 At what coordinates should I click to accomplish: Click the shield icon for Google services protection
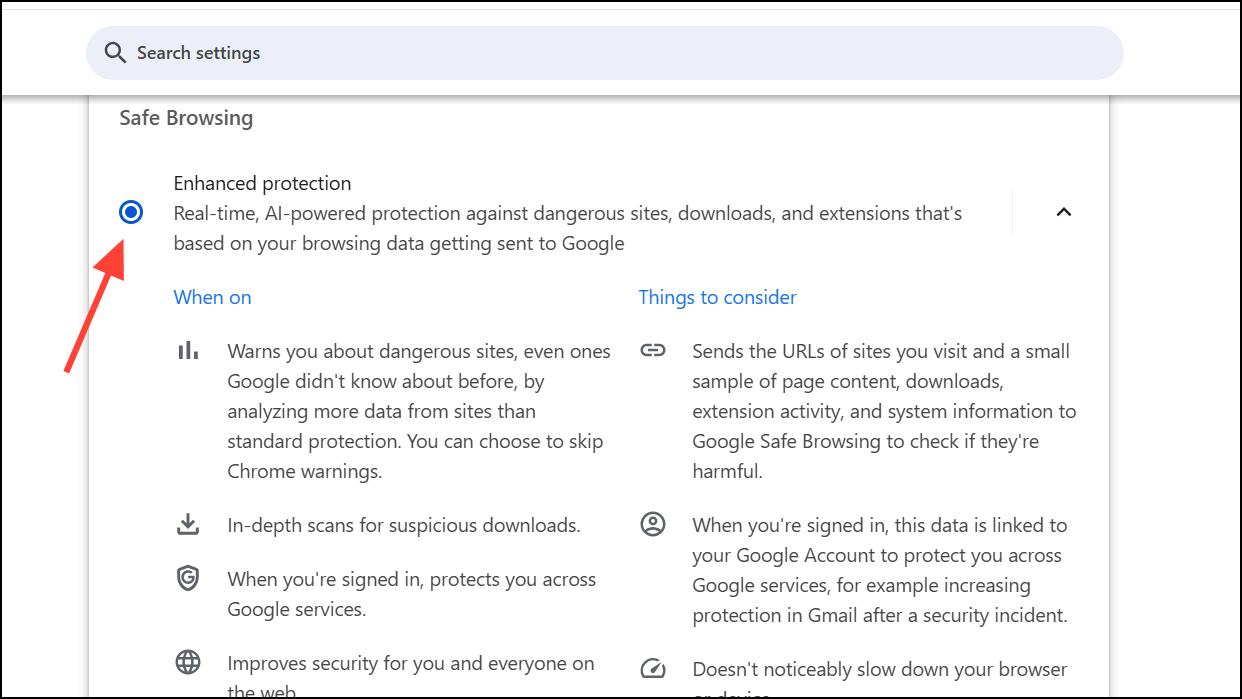click(x=188, y=578)
